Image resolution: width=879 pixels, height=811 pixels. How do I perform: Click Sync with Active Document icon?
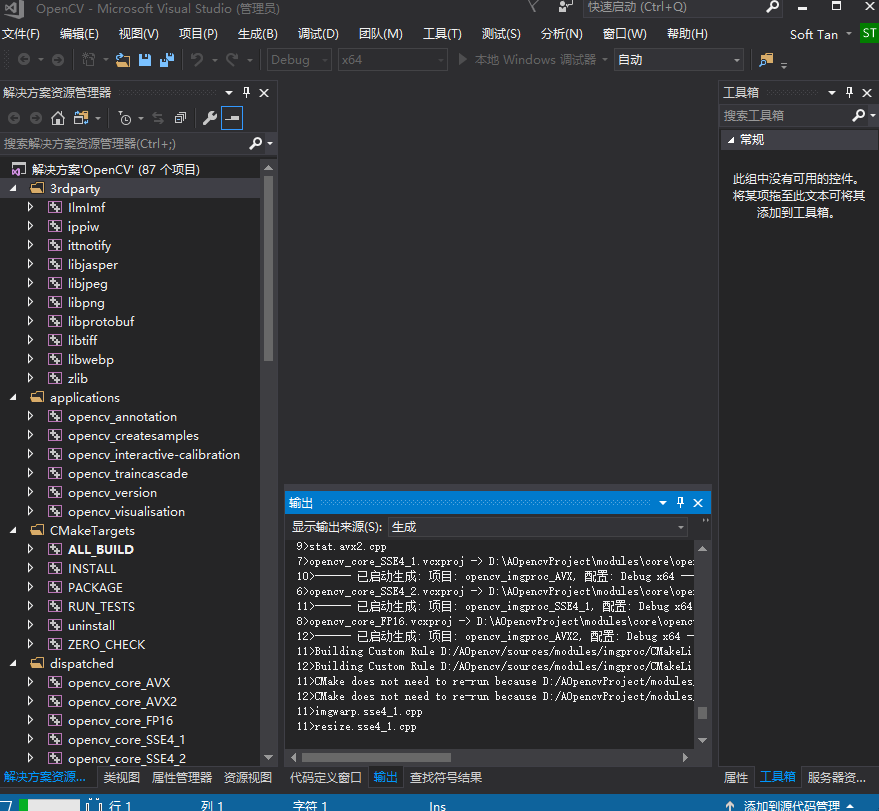coord(158,118)
